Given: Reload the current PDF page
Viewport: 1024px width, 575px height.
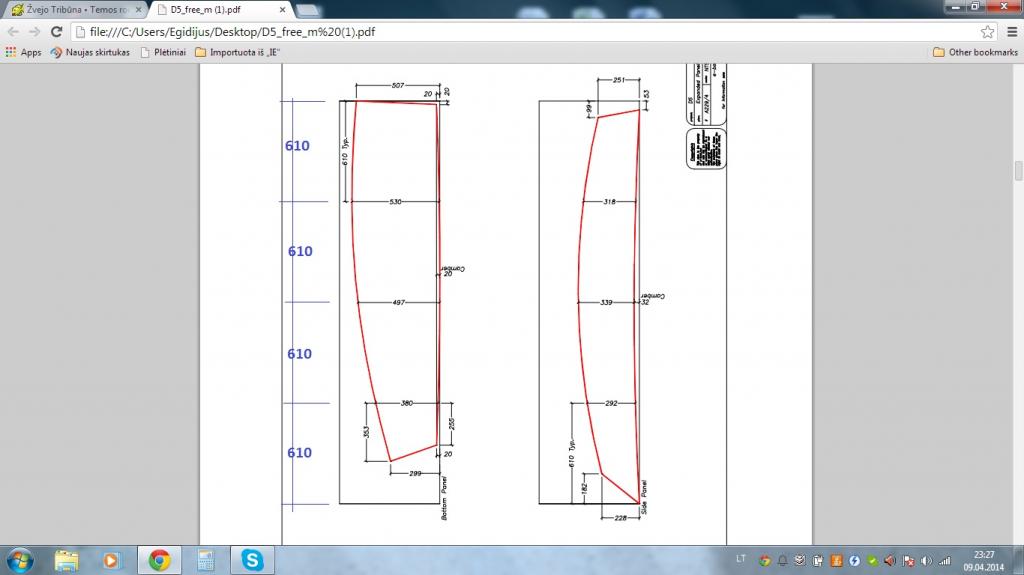Looking at the screenshot, I should point(57,32).
